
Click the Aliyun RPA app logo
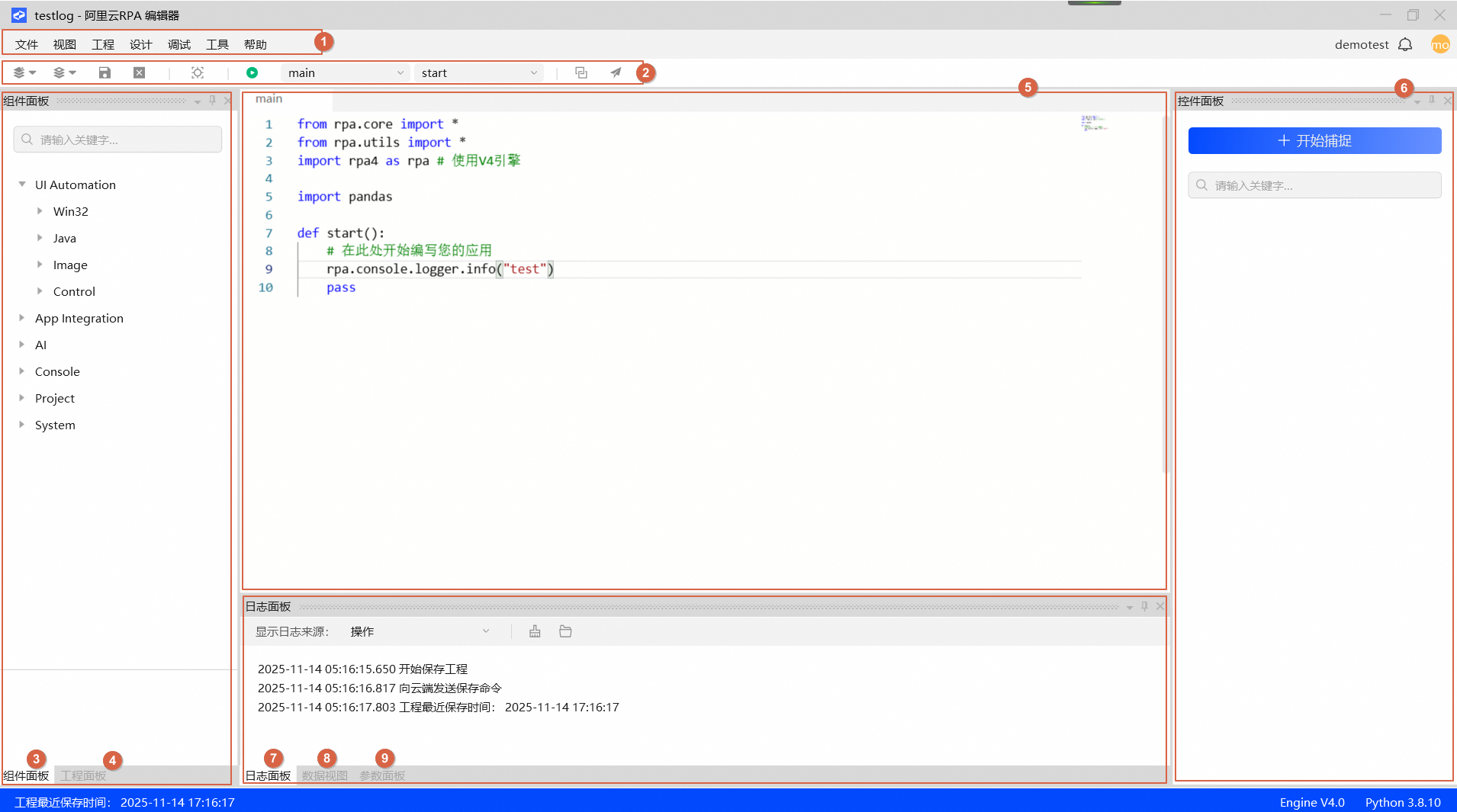pyautogui.click(x=18, y=15)
